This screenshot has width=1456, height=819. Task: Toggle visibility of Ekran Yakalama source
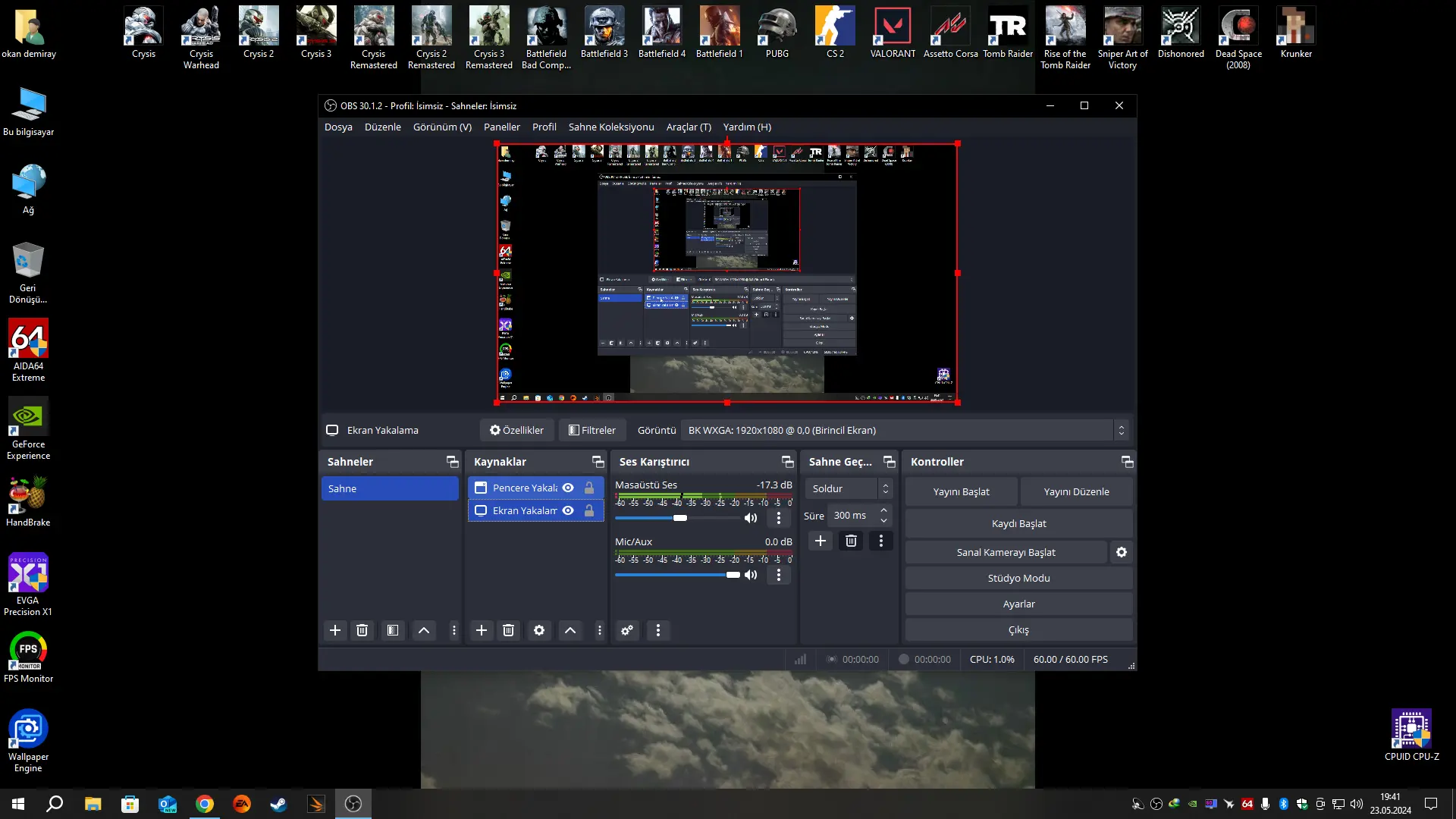click(568, 510)
